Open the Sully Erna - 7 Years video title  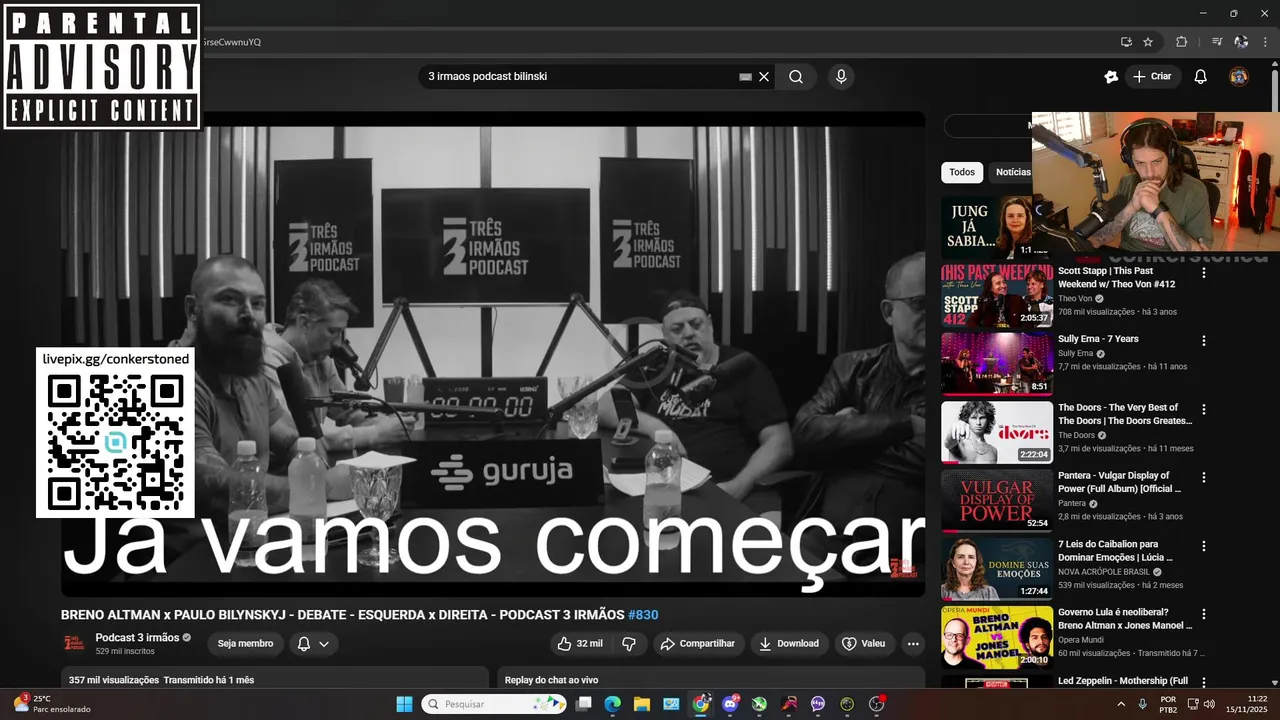point(1098,339)
